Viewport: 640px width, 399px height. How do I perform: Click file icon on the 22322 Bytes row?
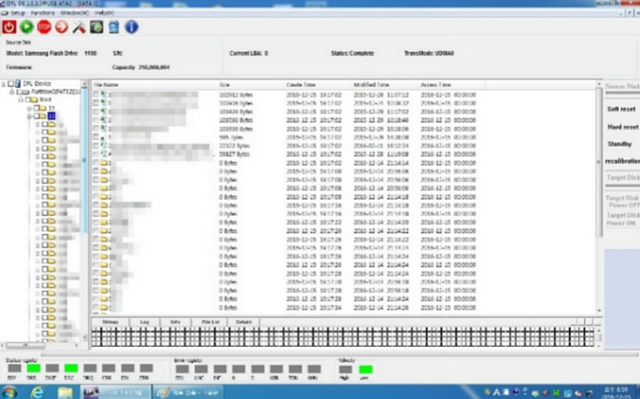pyautogui.click(x=104, y=146)
